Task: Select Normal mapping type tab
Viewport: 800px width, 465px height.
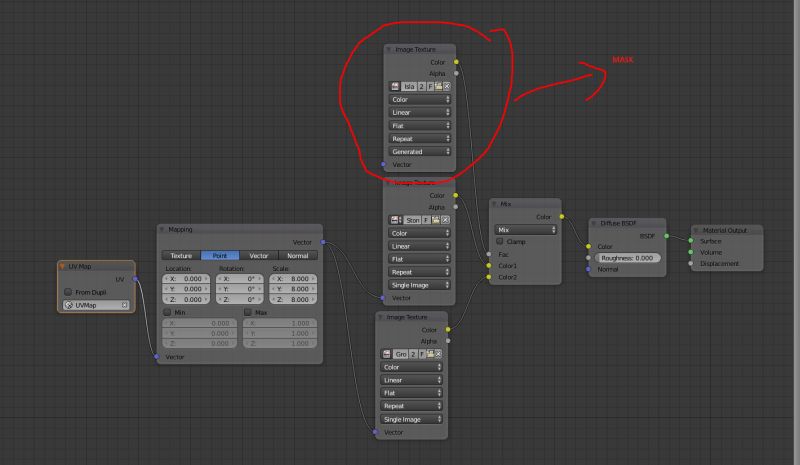Action: click(297, 255)
